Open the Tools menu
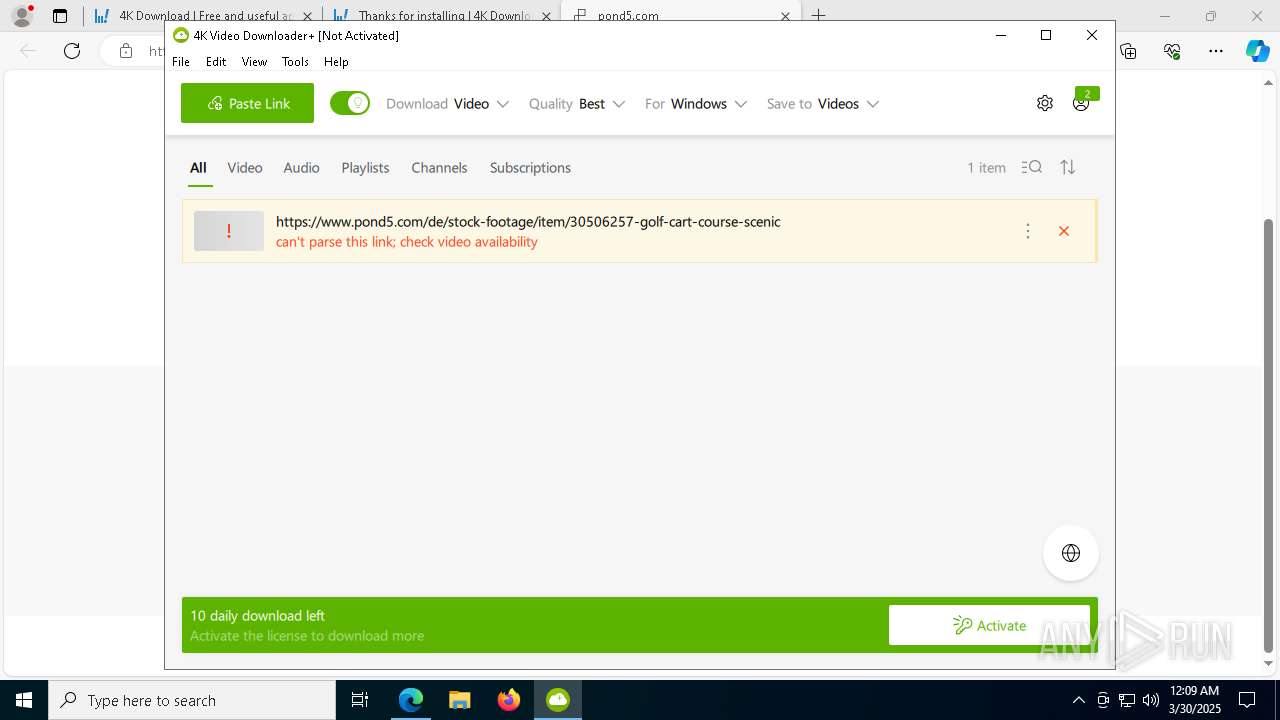Image resolution: width=1280 pixels, height=720 pixels. tap(295, 62)
